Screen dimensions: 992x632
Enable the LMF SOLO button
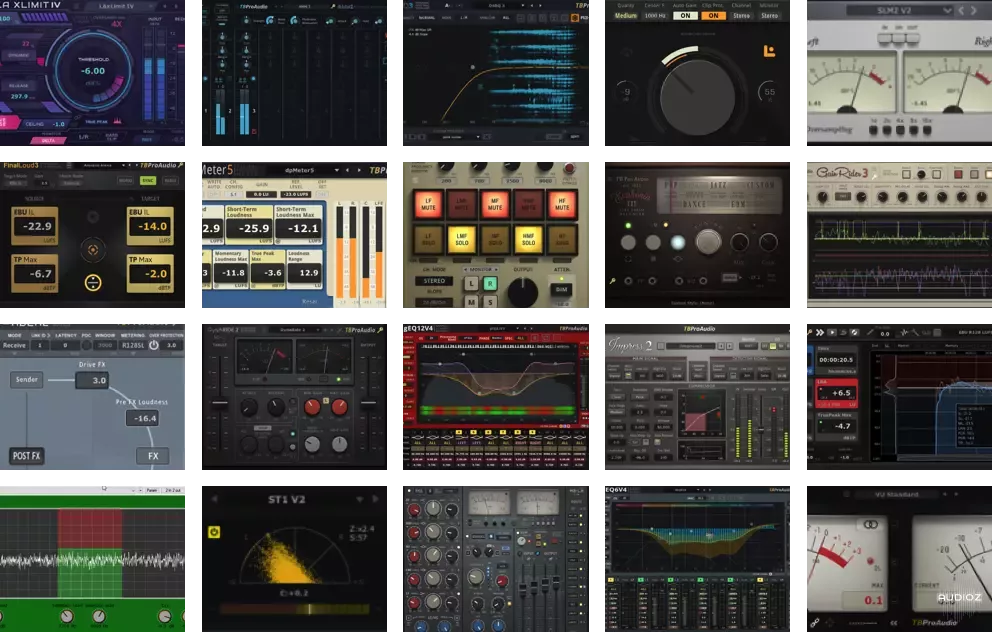(x=462, y=239)
